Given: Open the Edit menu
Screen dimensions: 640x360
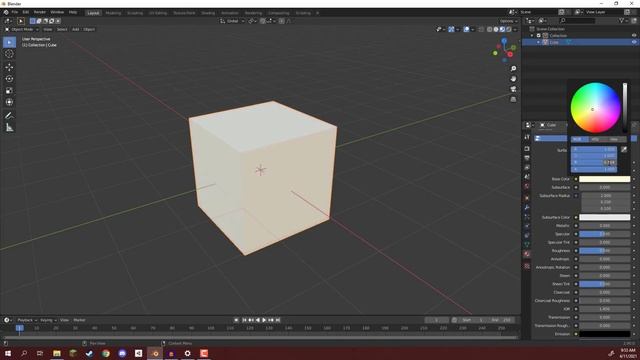Looking at the screenshot, I should 26,12.
